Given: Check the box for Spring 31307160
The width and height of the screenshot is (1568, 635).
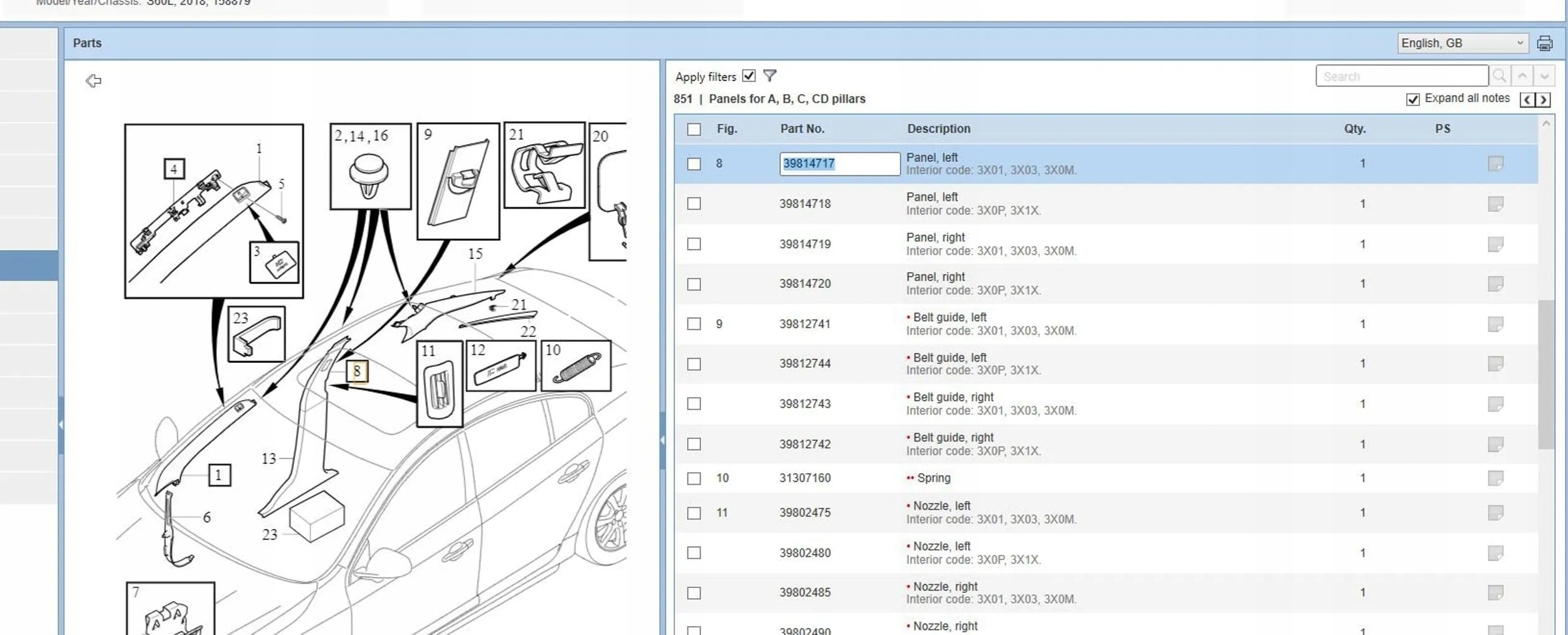Looking at the screenshot, I should (694, 478).
